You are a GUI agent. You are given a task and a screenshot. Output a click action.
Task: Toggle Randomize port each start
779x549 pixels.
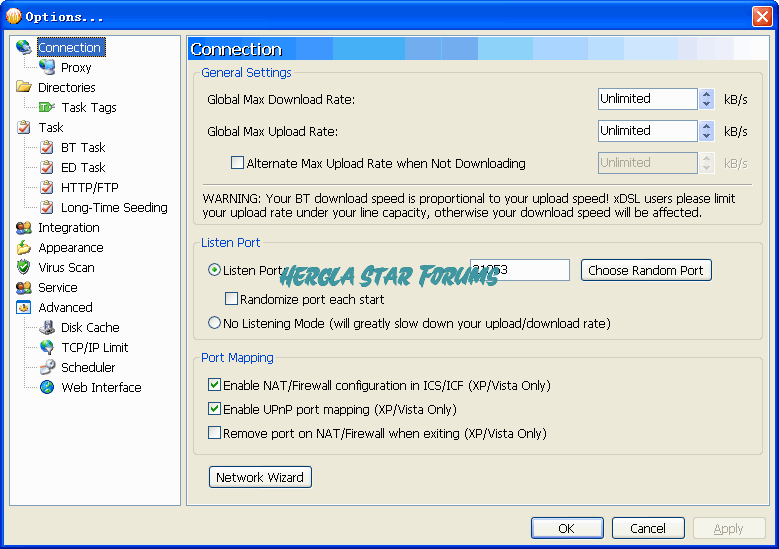click(232, 299)
